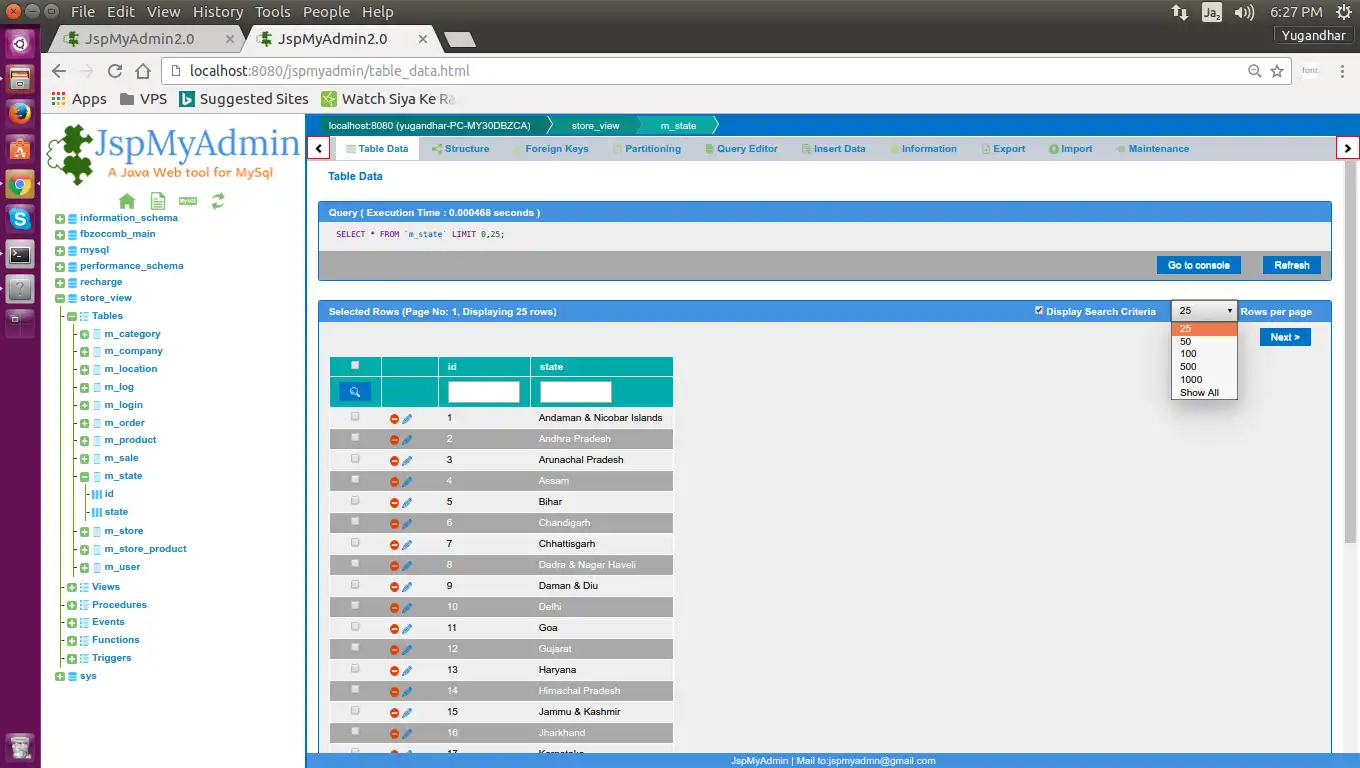Go to JspMyAdmin home via house icon
This screenshot has height=768, width=1360.
[x=127, y=201]
